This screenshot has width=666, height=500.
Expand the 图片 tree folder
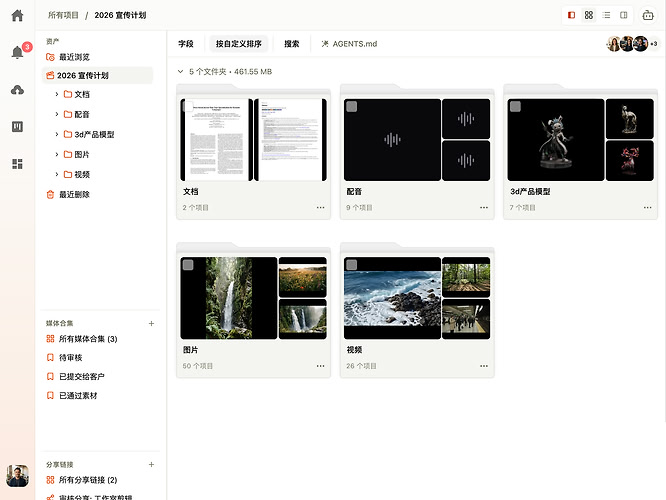[x=56, y=155]
